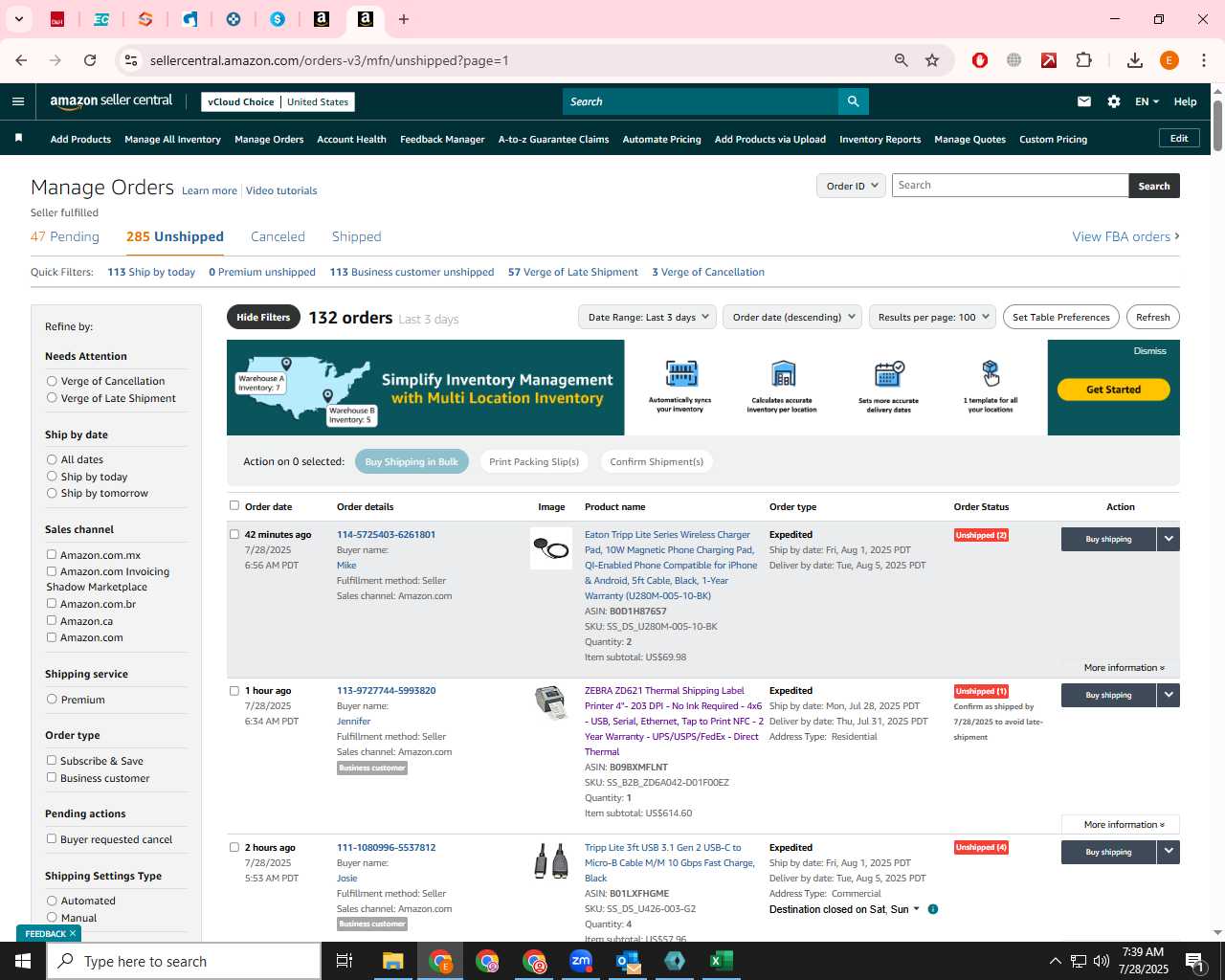The height and width of the screenshot is (980, 1225).
Task: Check the Business customer order type
Action: tap(52, 777)
